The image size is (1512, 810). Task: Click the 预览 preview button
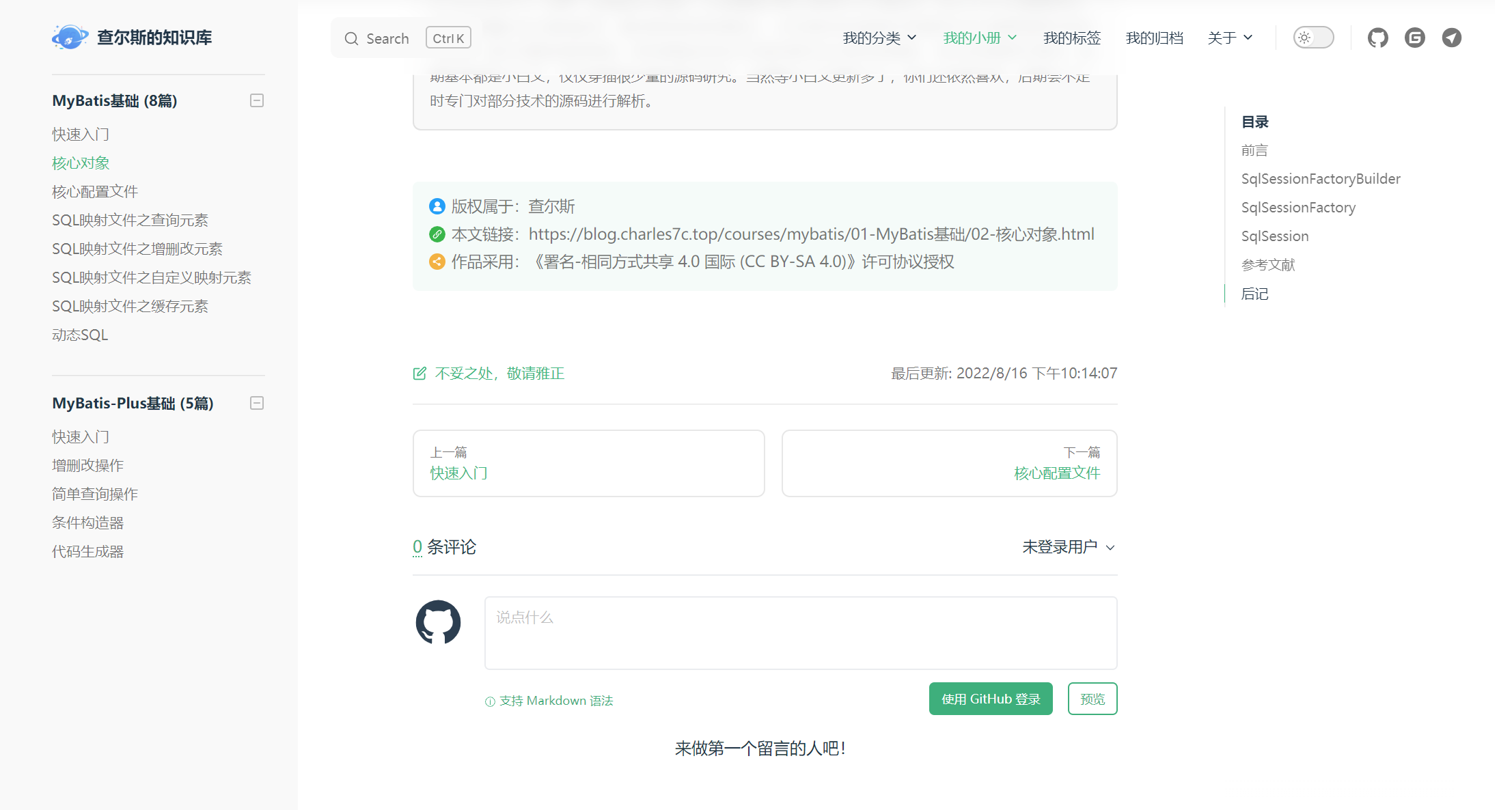pyautogui.click(x=1092, y=699)
